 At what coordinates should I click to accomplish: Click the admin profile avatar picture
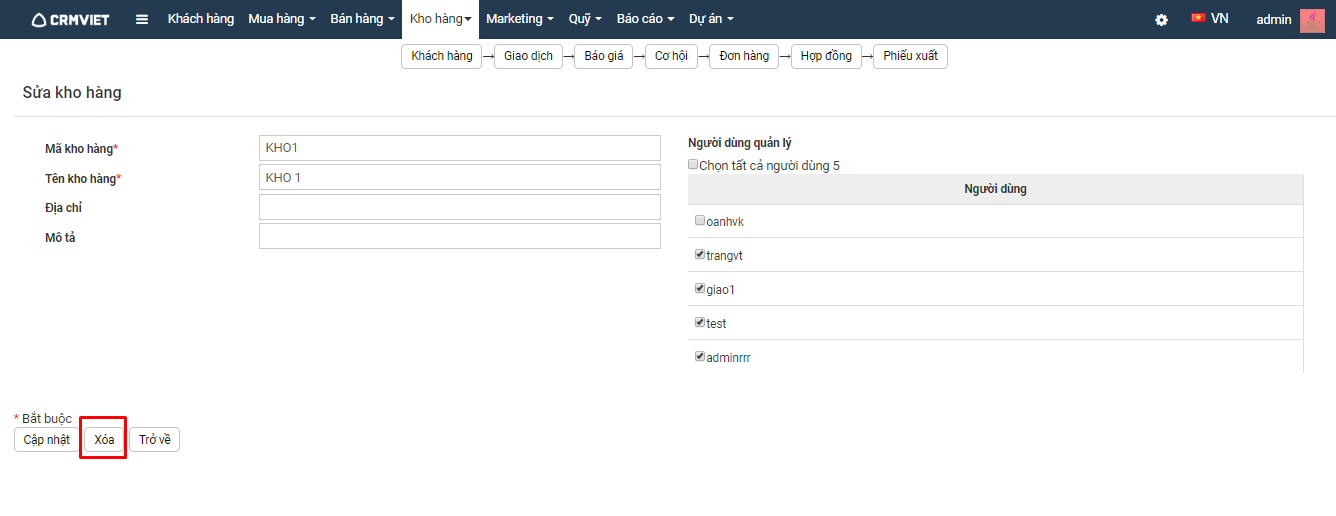pyautogui.click(x=1312, y=20)
